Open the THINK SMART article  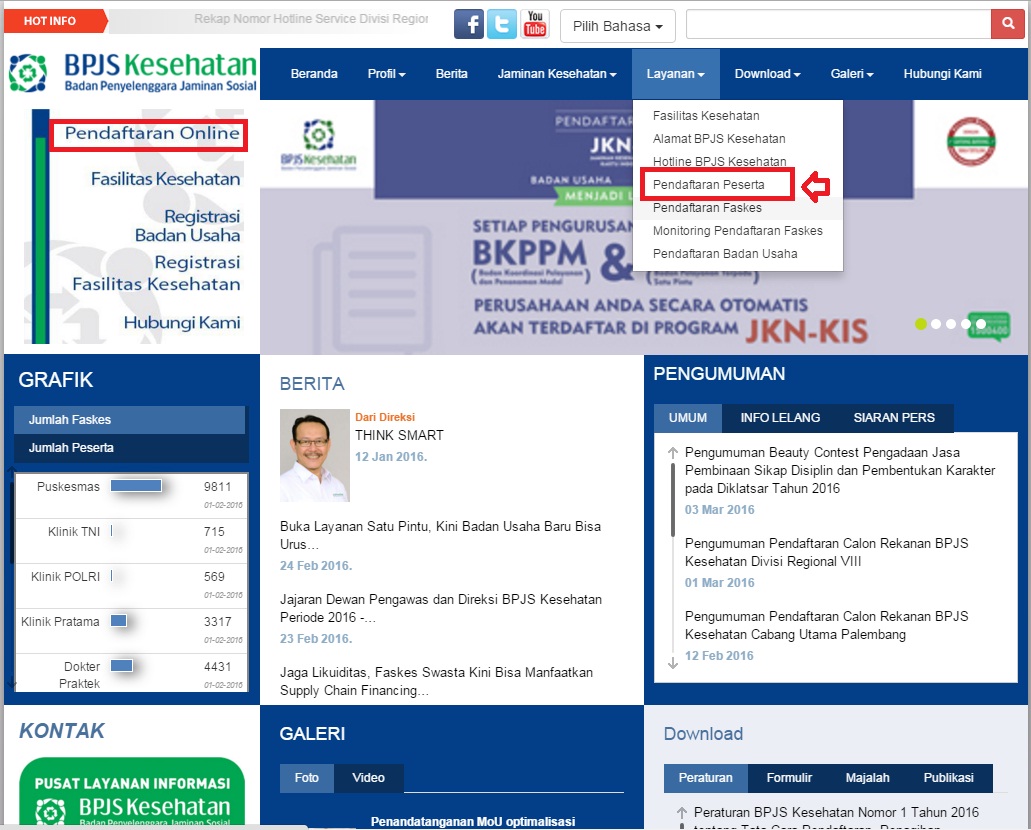[x=399, y=435]
